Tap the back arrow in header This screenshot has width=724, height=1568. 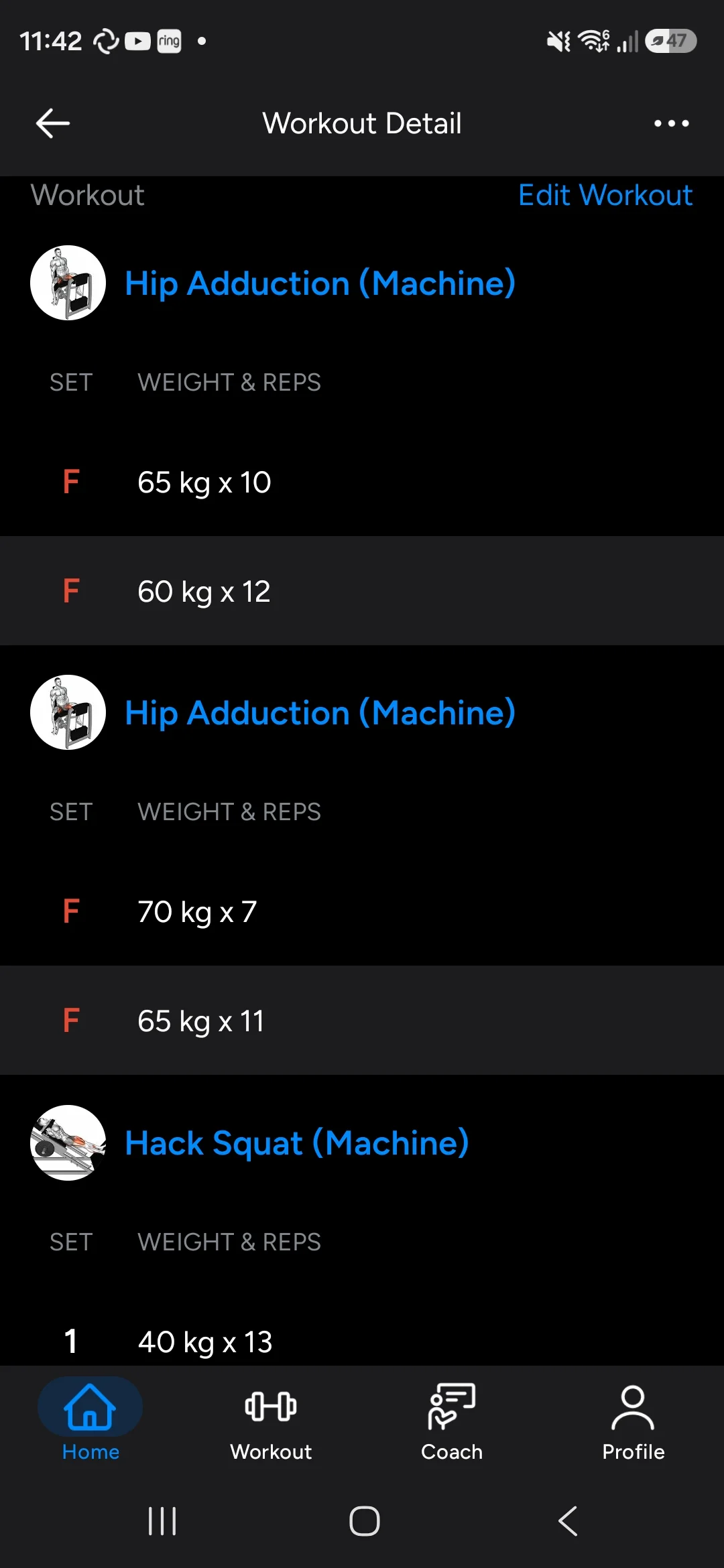[x=53, y=123]
